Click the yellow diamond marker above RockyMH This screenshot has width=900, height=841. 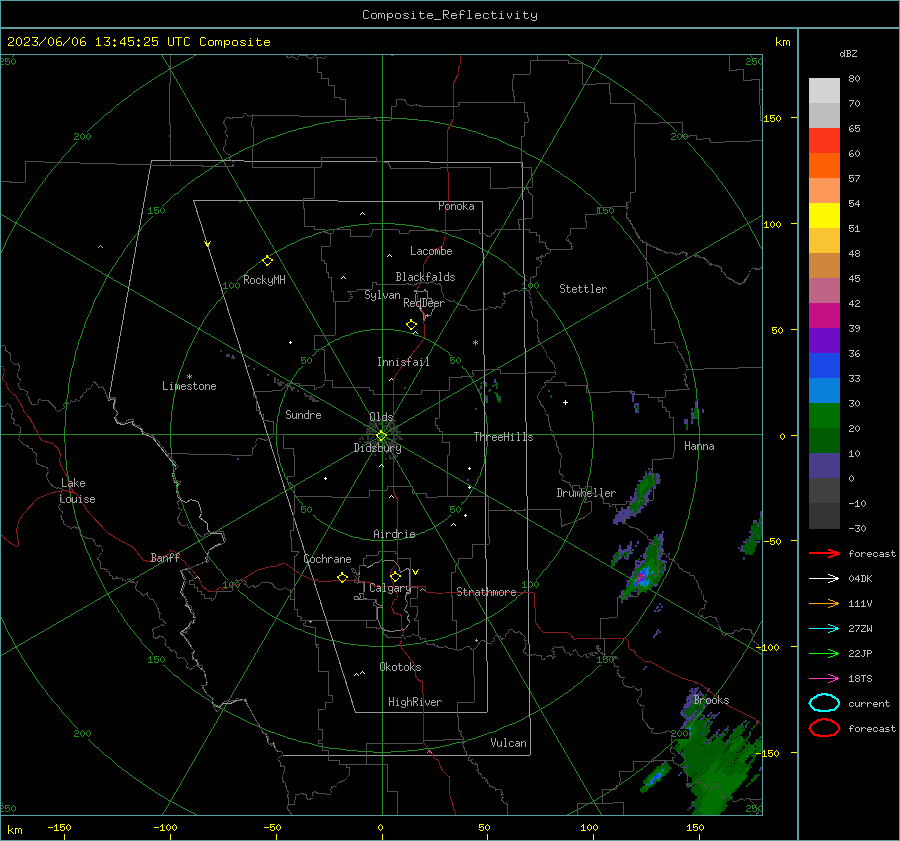coord(267,261)
